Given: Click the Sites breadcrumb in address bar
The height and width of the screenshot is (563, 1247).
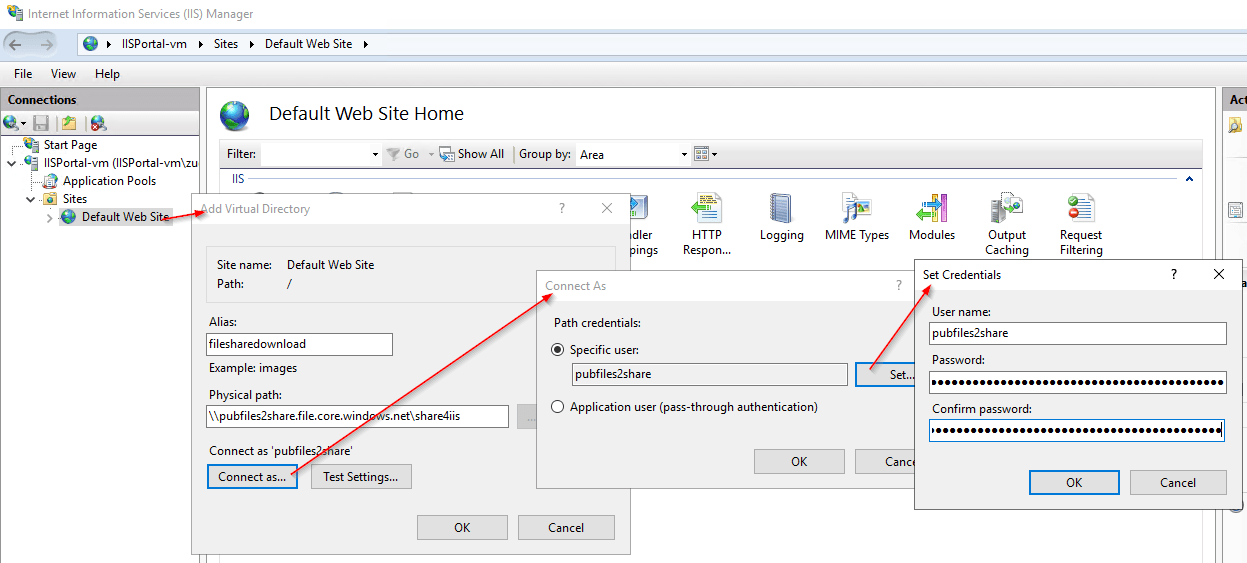Looking at the screenshot, I should (226, 44).
